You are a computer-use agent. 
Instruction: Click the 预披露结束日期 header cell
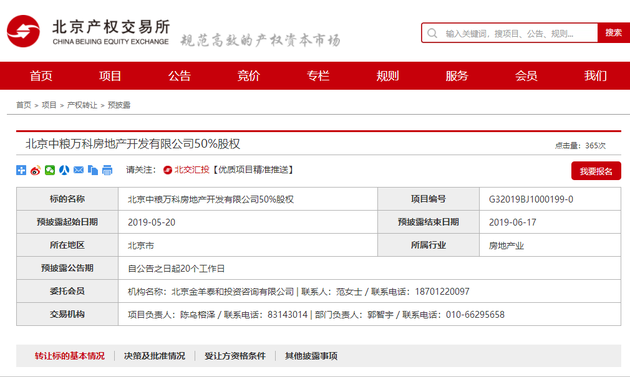428,222
